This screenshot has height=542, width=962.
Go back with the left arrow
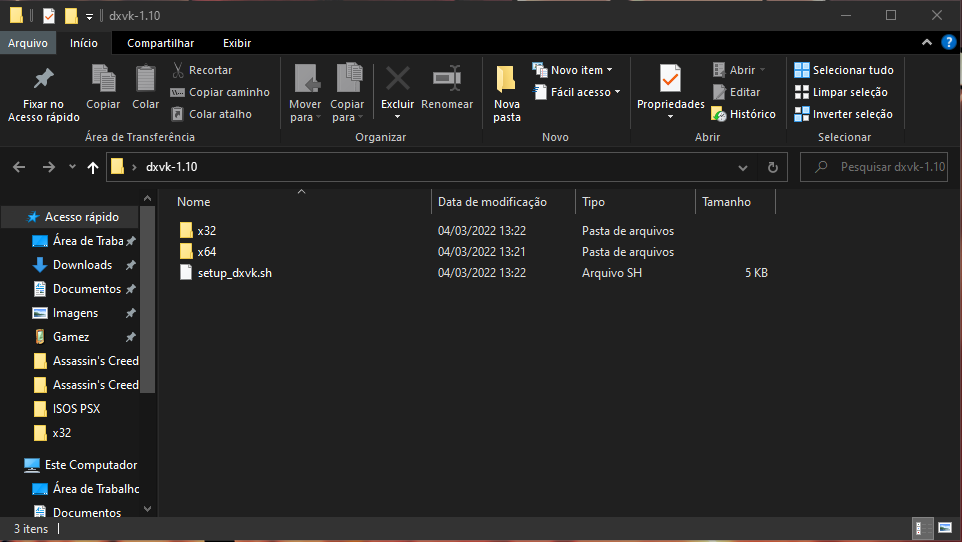pyautogui.click(x=19, y=167)
